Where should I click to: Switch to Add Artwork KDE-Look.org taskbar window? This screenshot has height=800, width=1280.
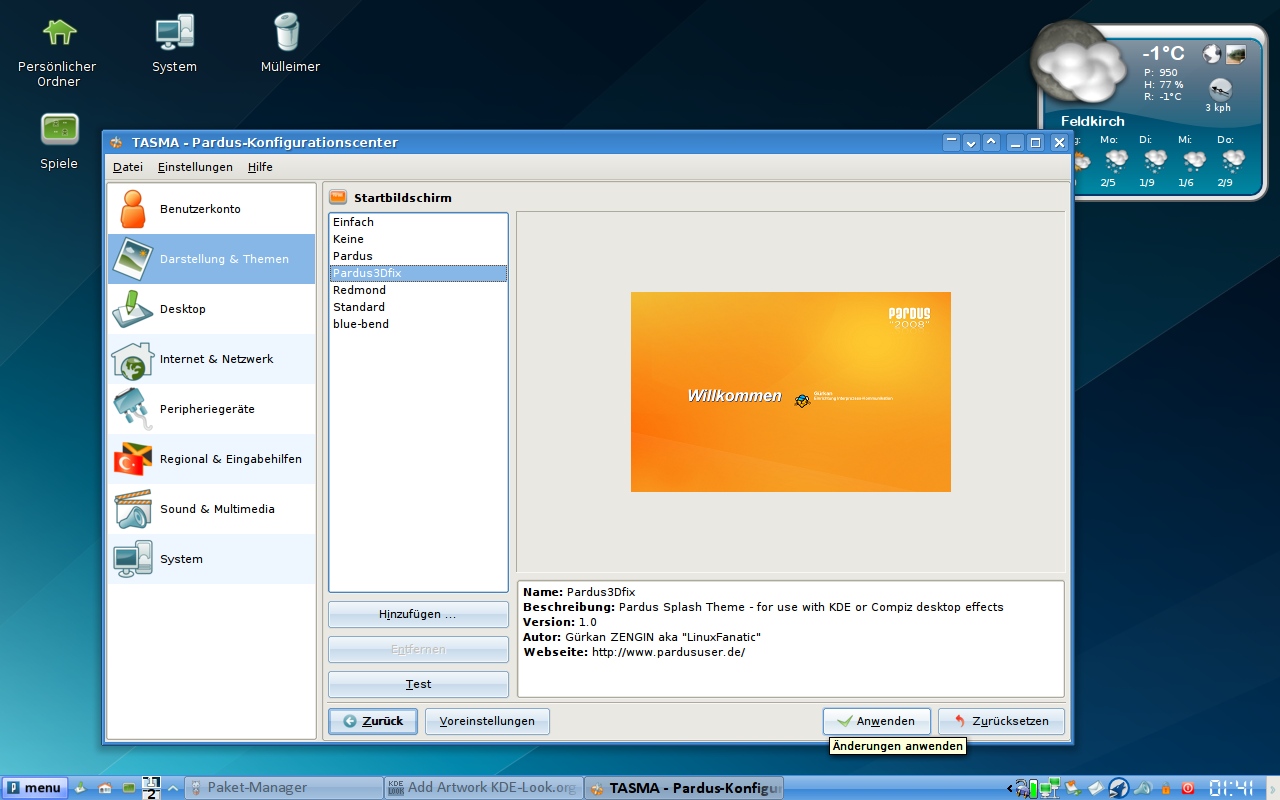(483, 788)
